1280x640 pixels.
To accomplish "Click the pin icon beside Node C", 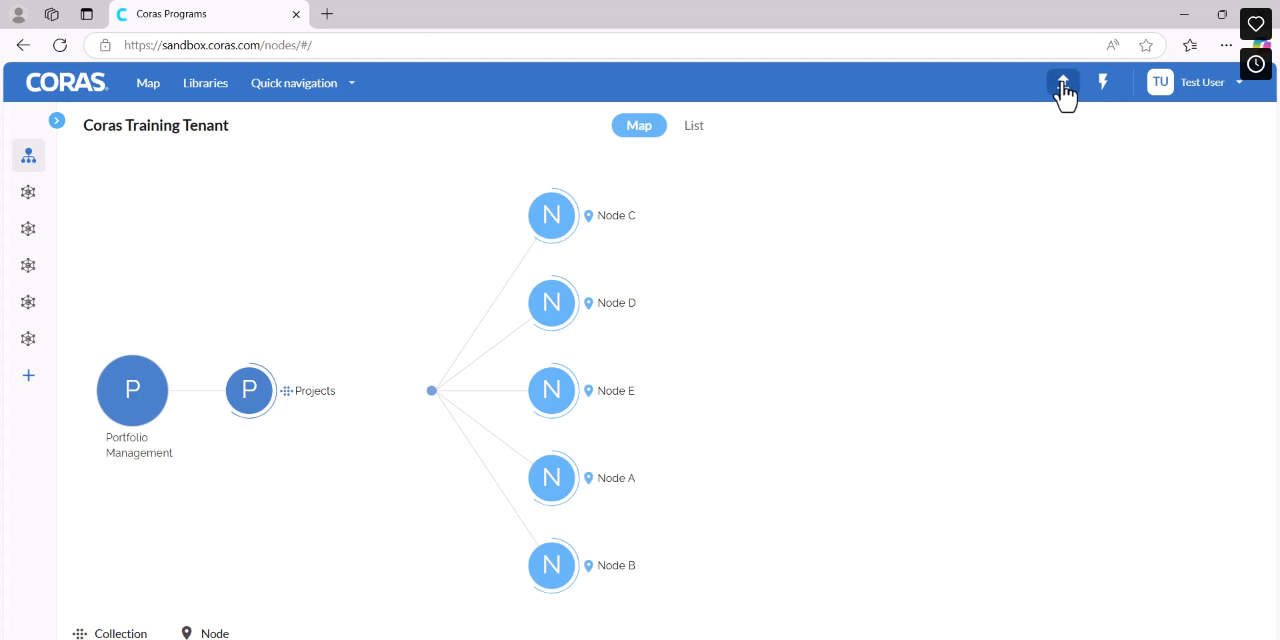I will (x=589, y=216).
